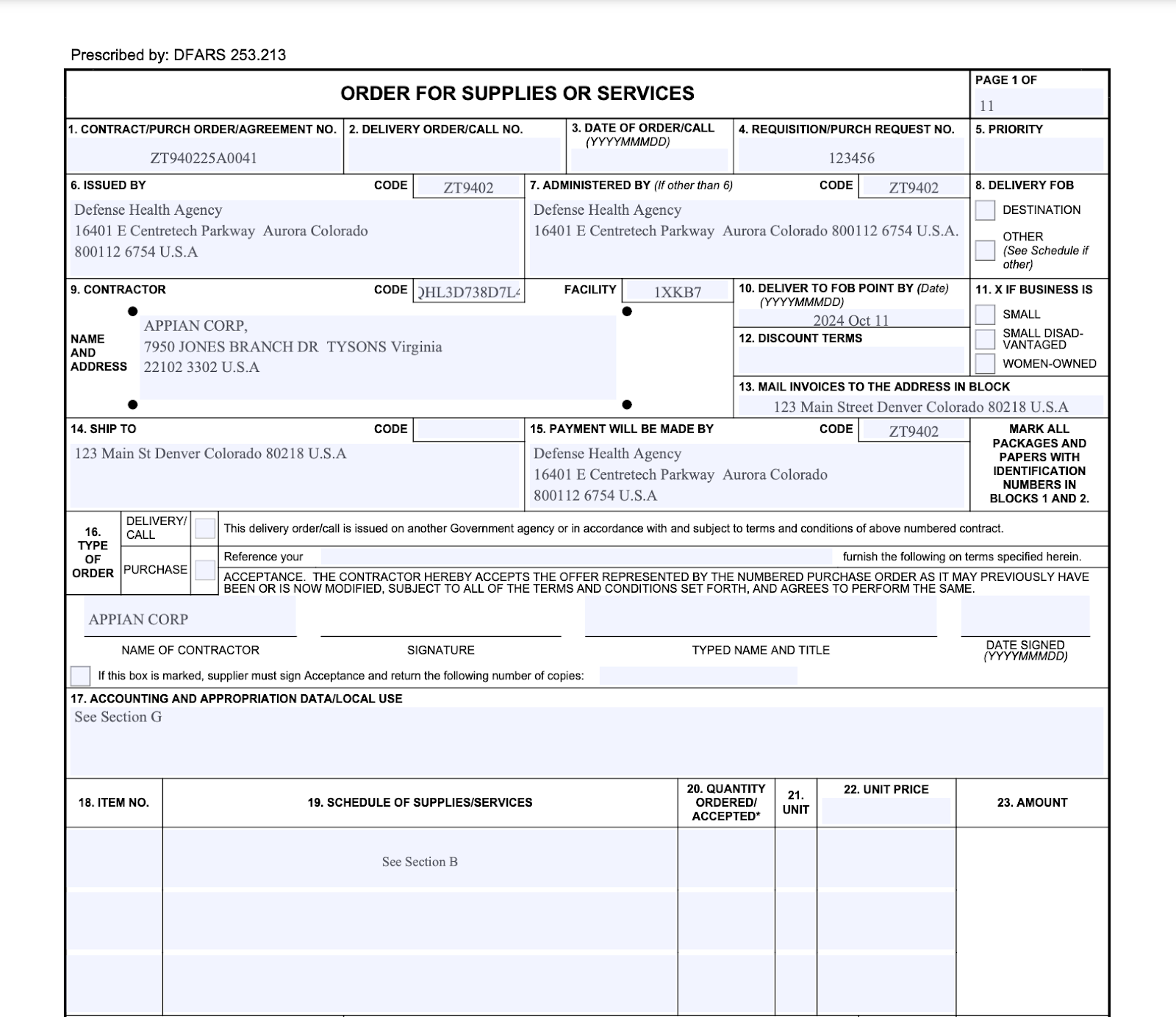This screenshot has height=1017, width=1176.
Task: Select the Ship To CODE field
Action: (468, 429)
